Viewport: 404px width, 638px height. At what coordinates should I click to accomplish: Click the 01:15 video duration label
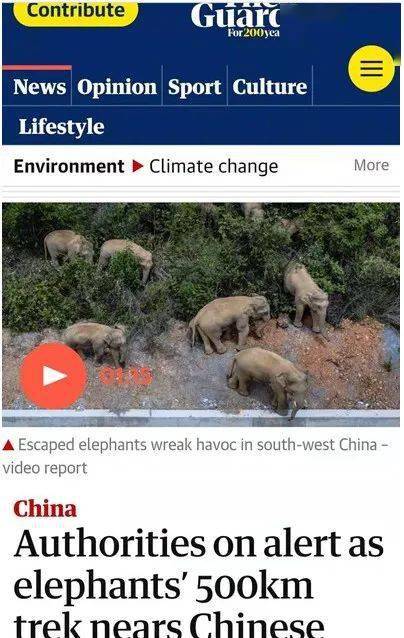pos(126,376)
